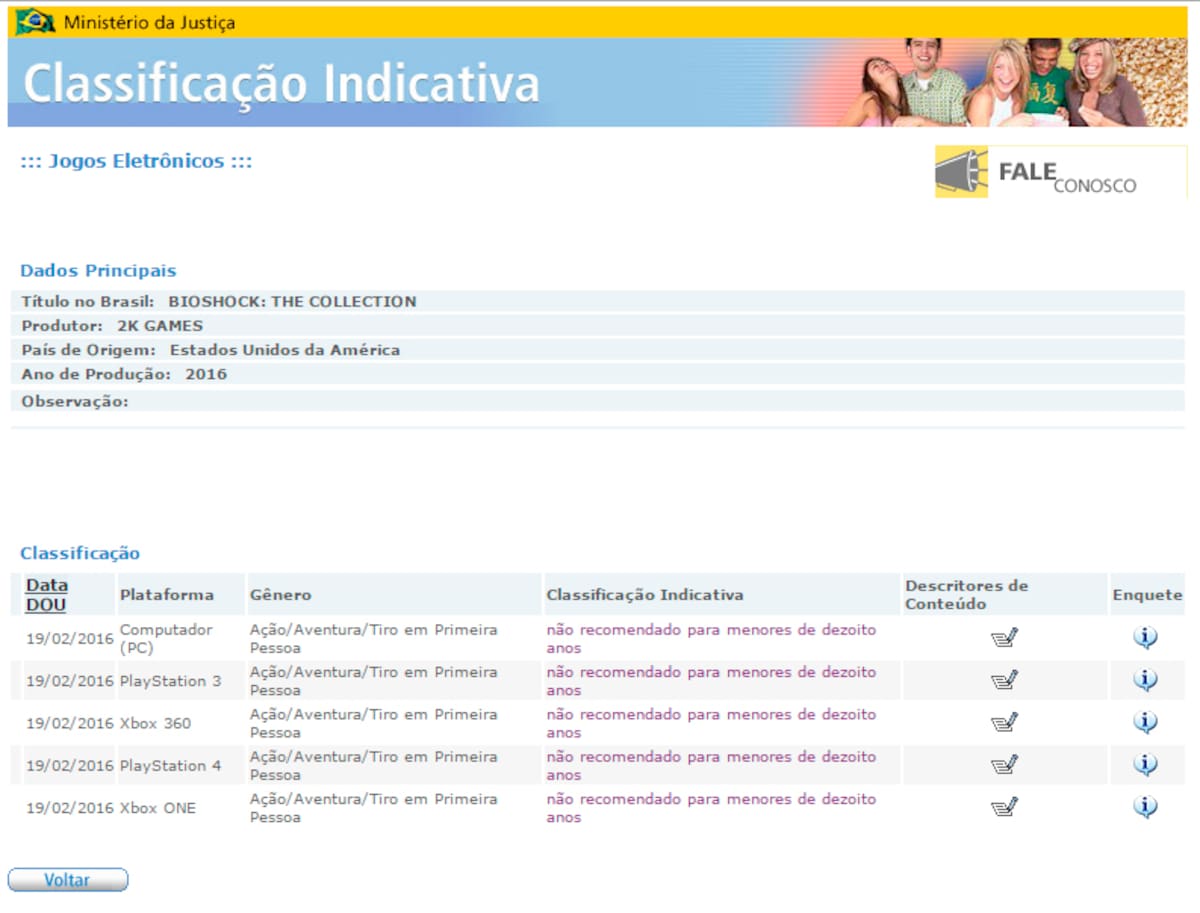Click the Jogos Eletrônicos section heading

(x=136, y=161)
